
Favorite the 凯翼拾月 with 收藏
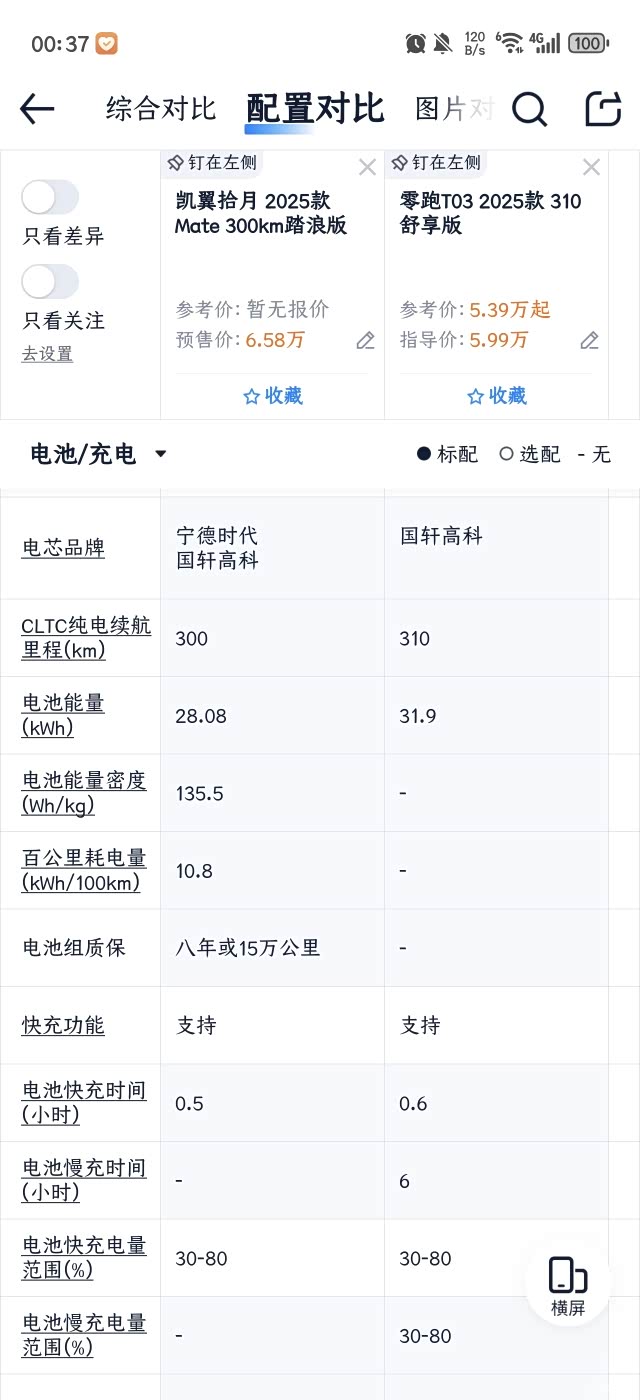click(273, 396)
